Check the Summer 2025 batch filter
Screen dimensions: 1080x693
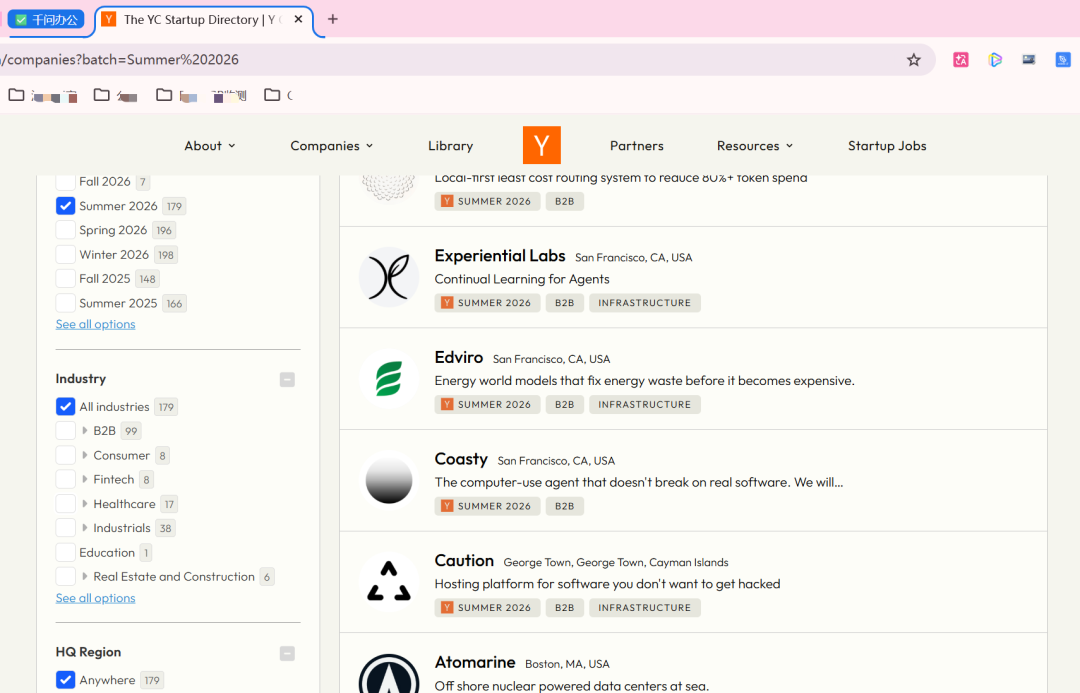click(x=65, y=303)
